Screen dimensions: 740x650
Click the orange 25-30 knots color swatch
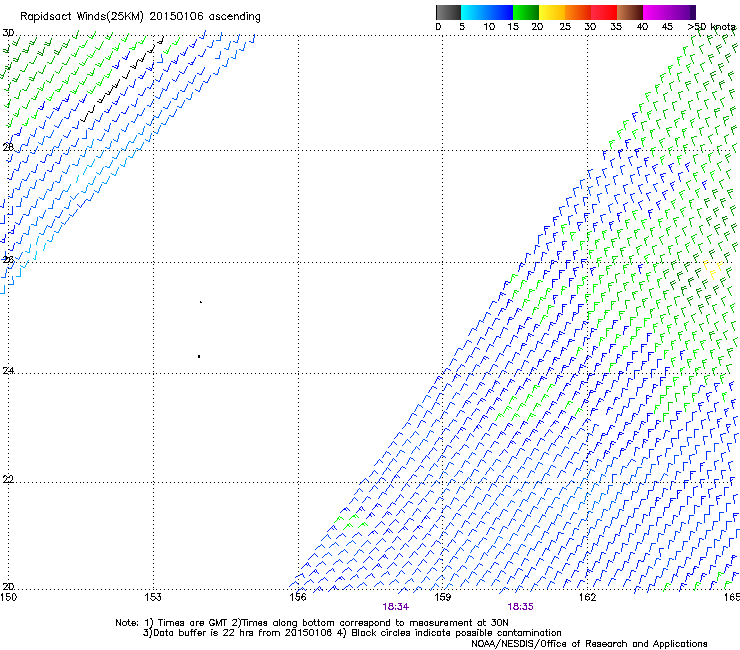(578, 12)
